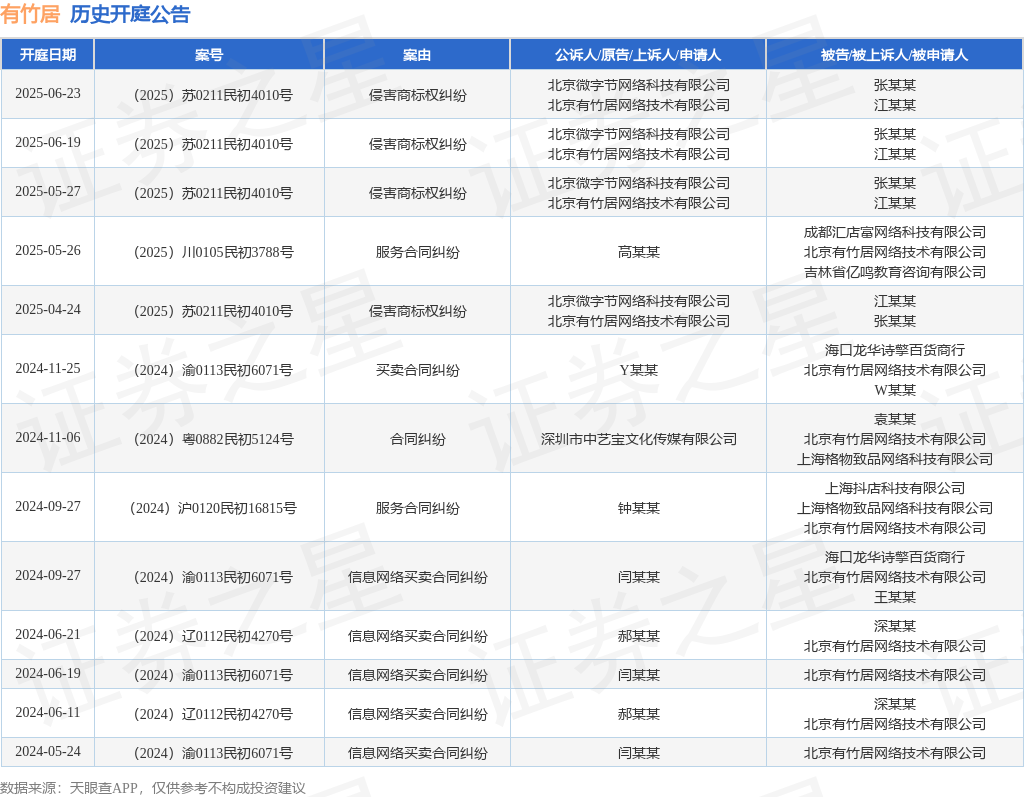
Task: Click 服务合同纠纷 in the 2025-05-26 row
Action: tap(417, 252)
